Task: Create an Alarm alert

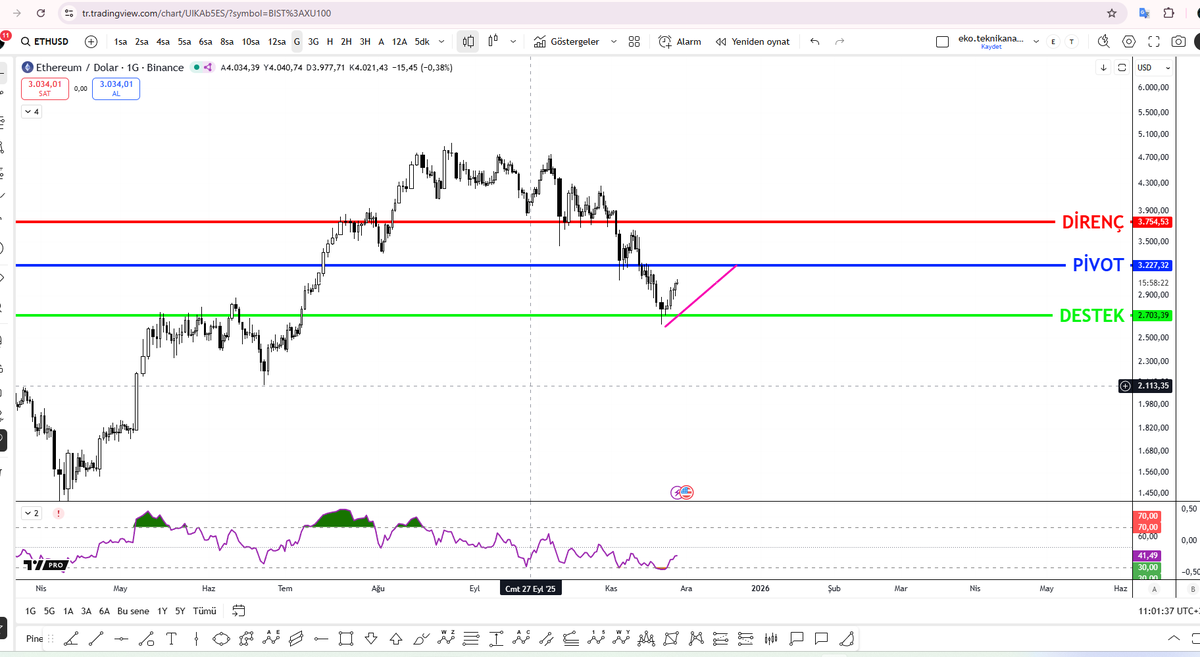Action: (x=680, y=42)
